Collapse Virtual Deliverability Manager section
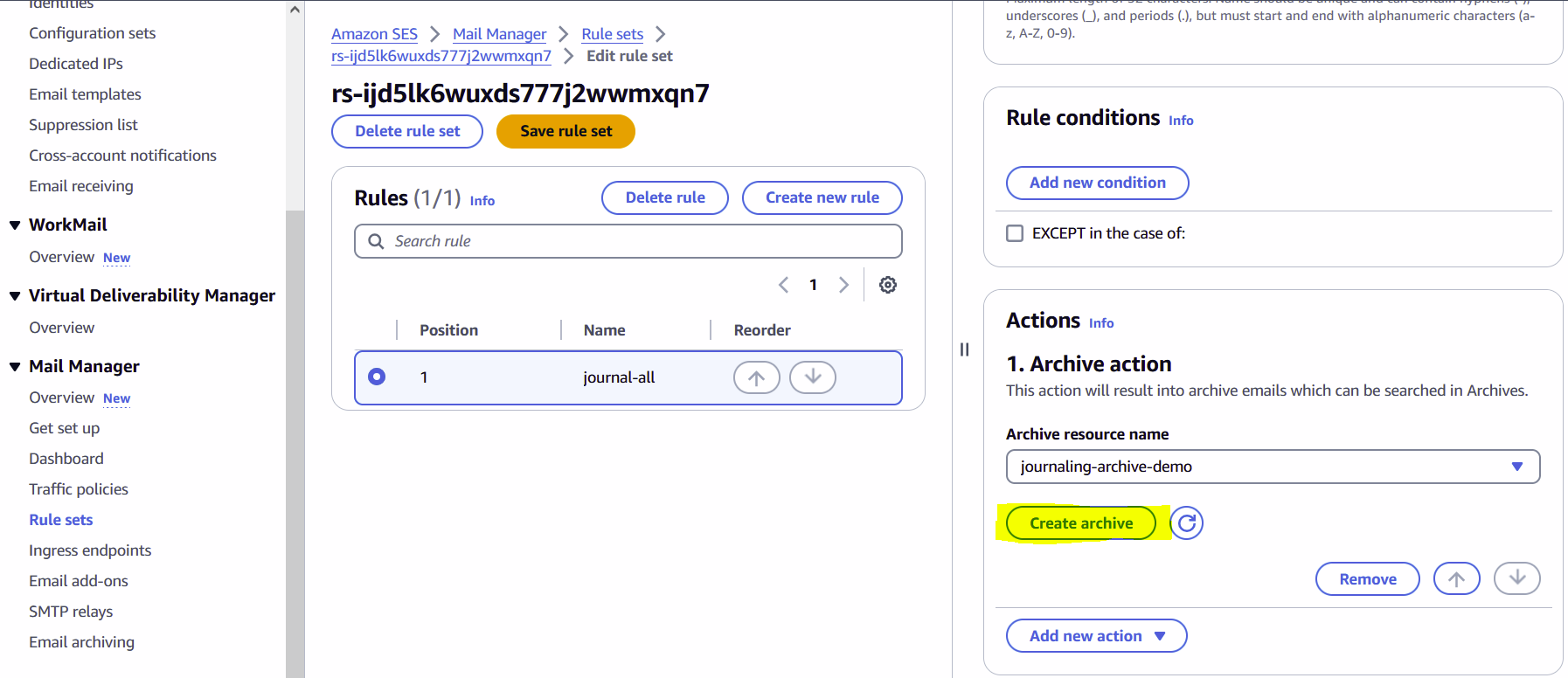 coord(15,296)
